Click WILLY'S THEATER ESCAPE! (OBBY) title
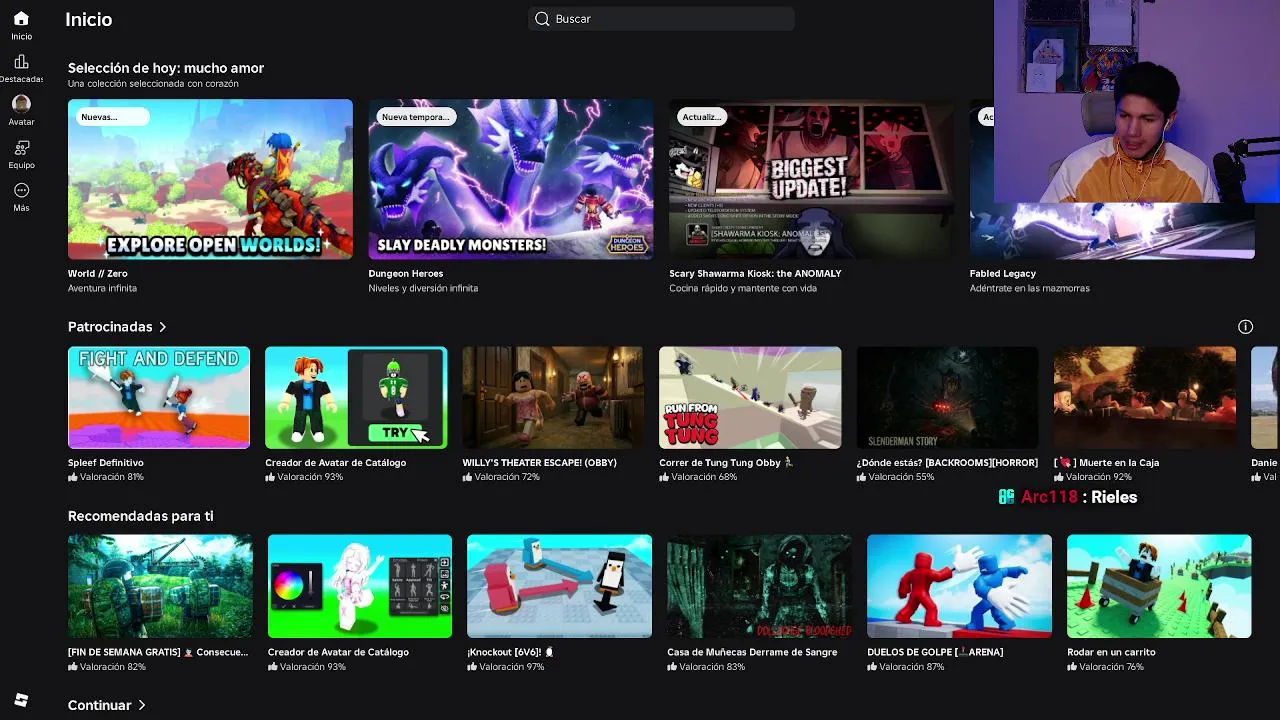Viewport: 1280px width, 720px height. tap(539, 463)
